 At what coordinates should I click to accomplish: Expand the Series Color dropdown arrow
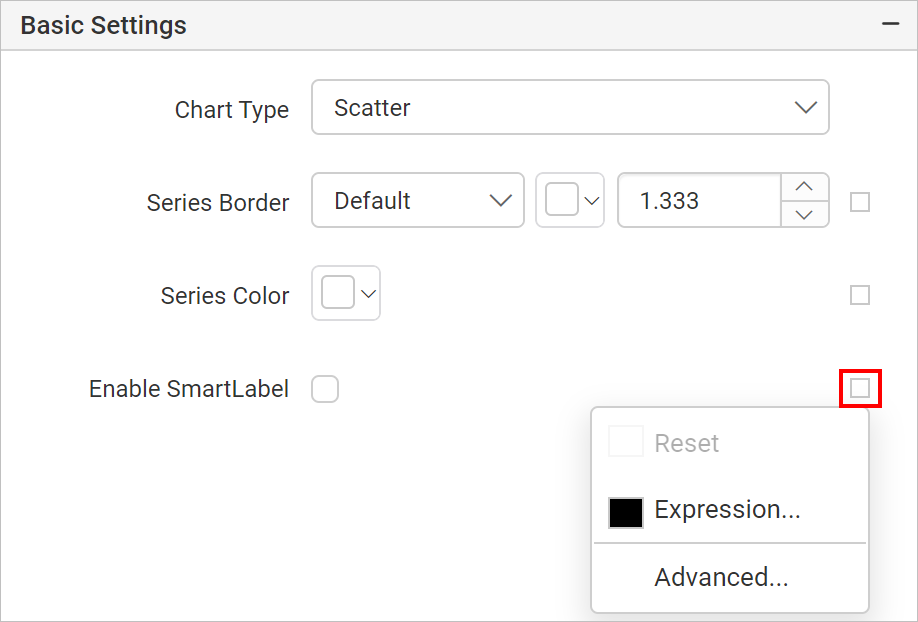pos(368,293)
